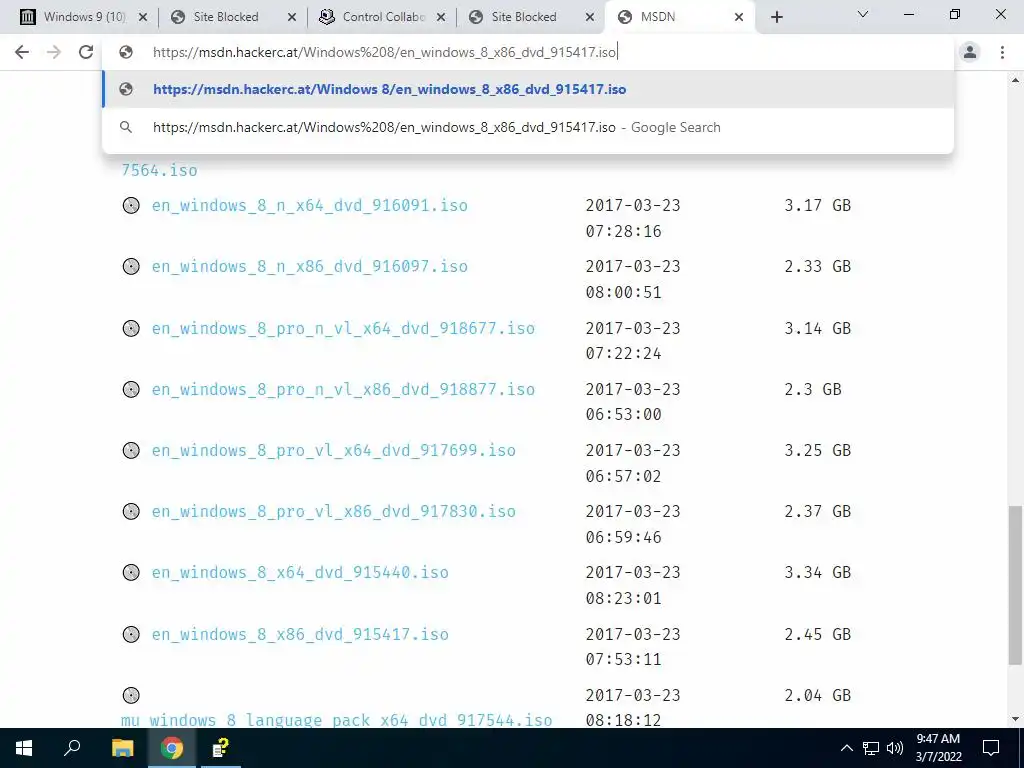Screen dimensions: 1024x768
Task: Click the partial 7564.iso link
Action: 159,170
